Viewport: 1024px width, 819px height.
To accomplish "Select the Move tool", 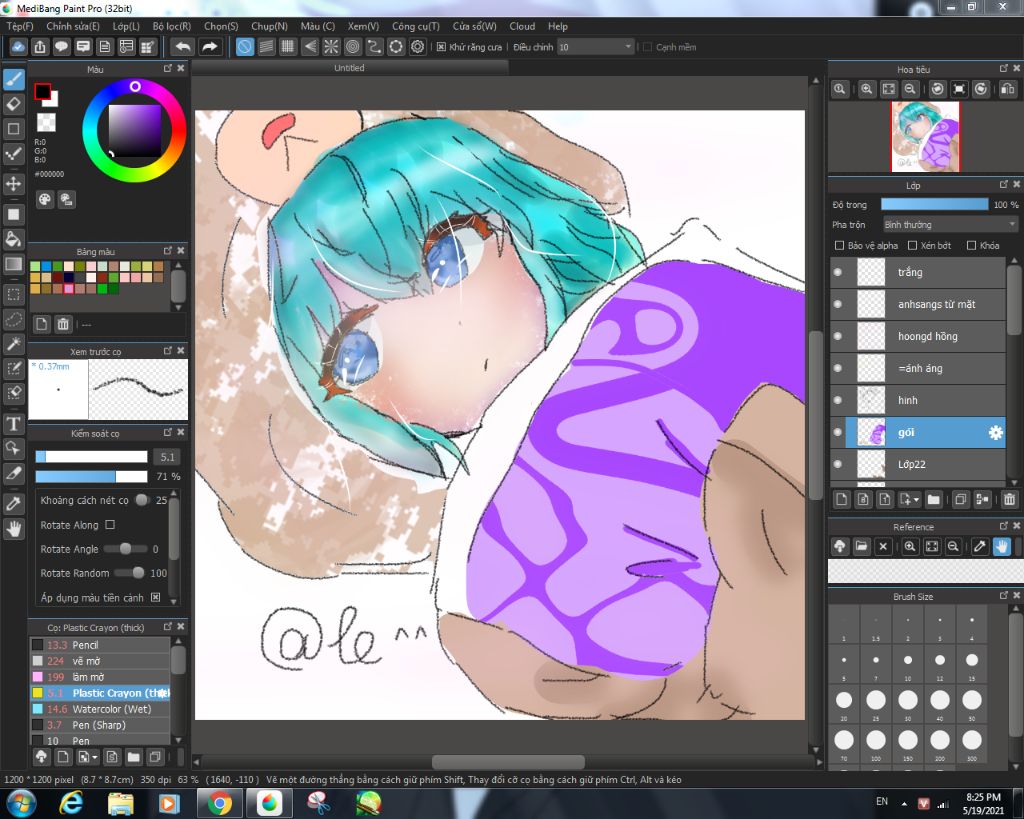I will (x=14, y=184).
